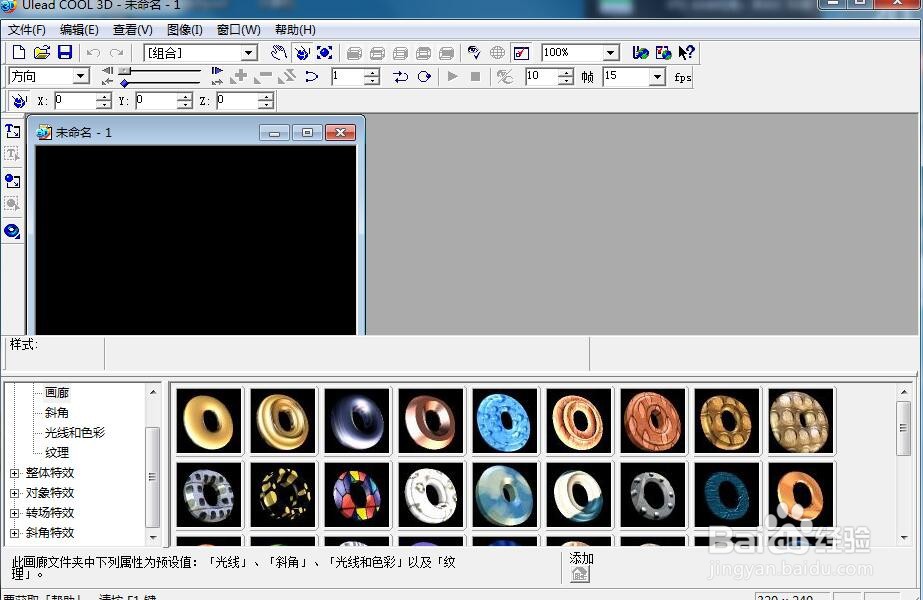Click the render quality preview icon
This screenshot has width=923, height=600.
point(474,52)
